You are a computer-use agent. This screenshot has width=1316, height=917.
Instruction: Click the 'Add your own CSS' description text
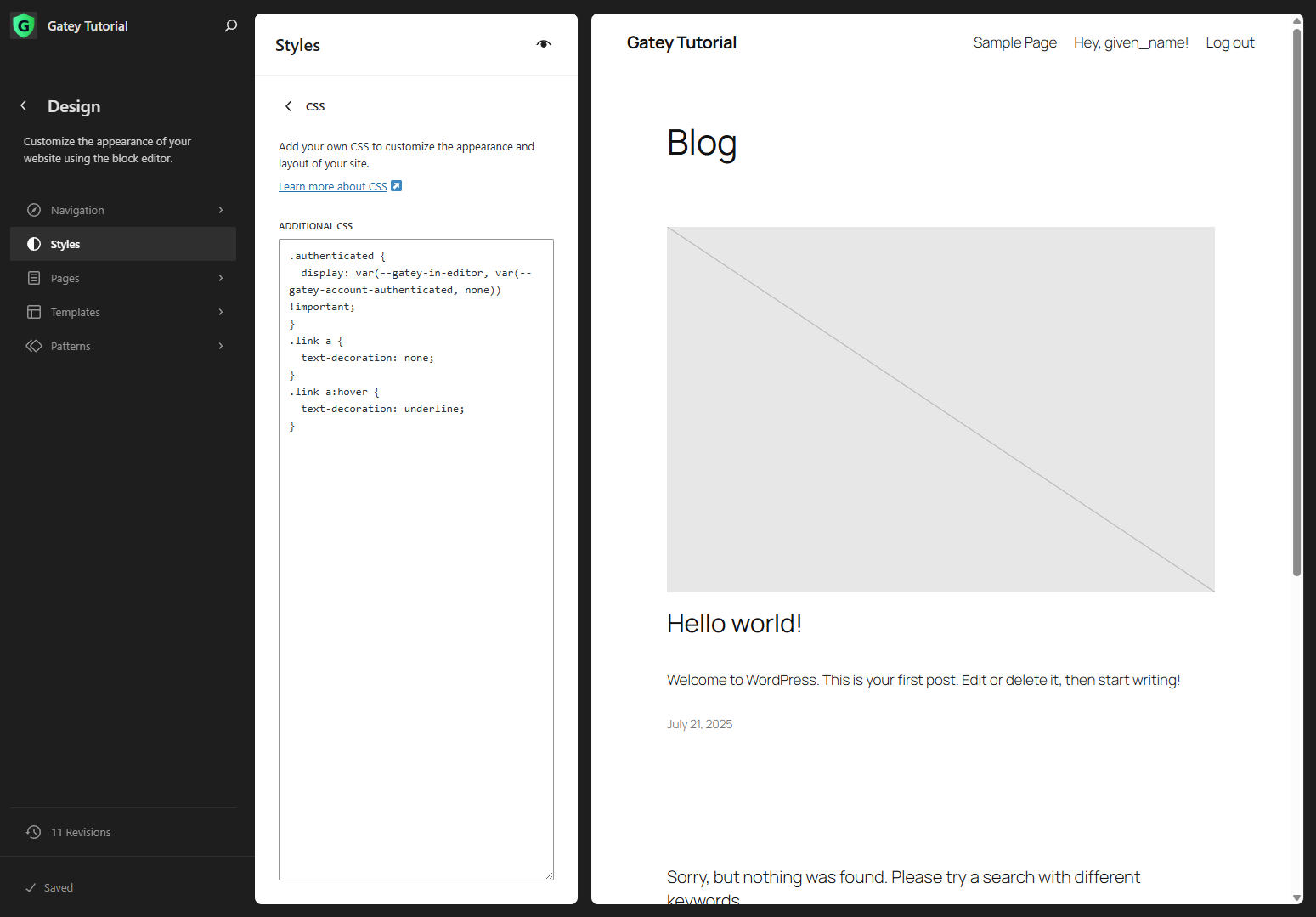(406, 155)
